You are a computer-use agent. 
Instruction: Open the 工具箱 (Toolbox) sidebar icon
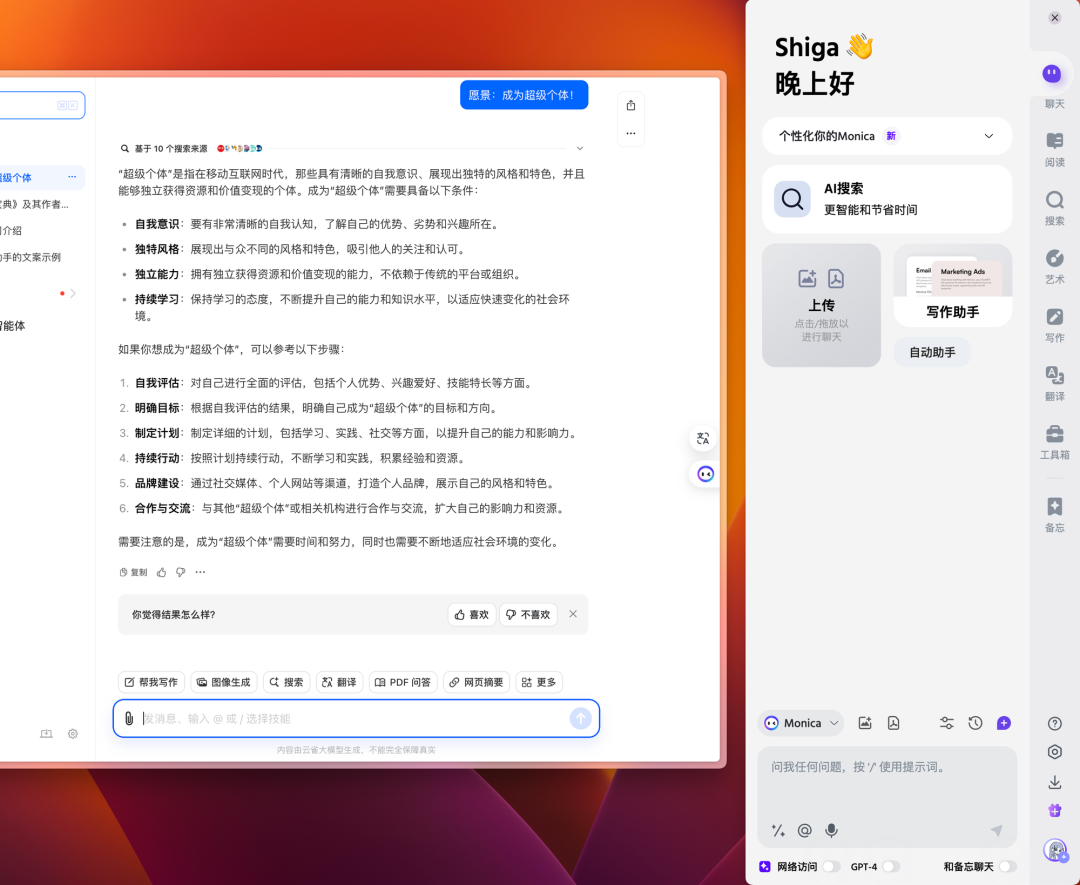(x=1054, y=442)
